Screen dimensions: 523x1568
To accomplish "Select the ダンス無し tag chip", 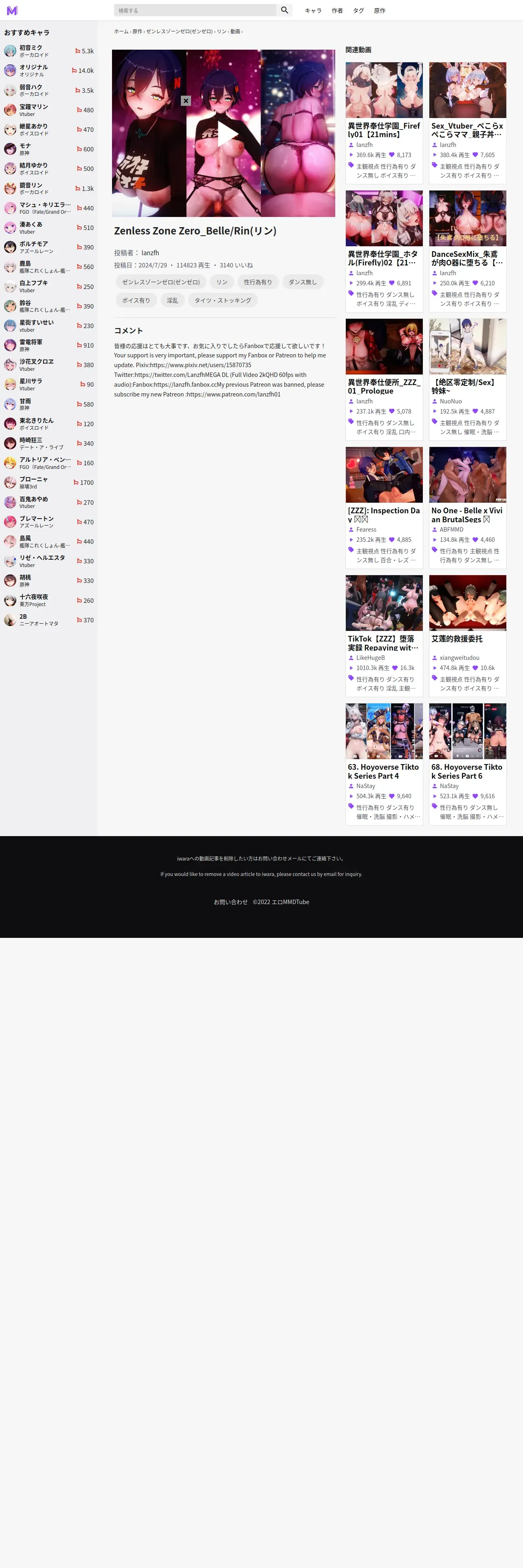I will [303, 282].
